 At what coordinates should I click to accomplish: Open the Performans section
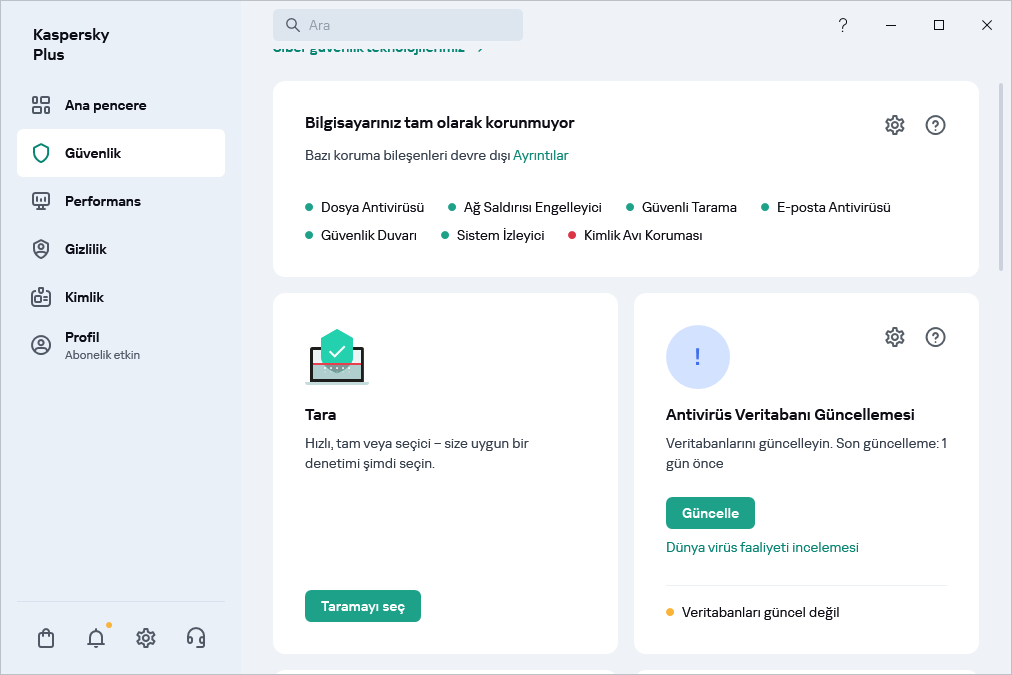click(103, 201)
